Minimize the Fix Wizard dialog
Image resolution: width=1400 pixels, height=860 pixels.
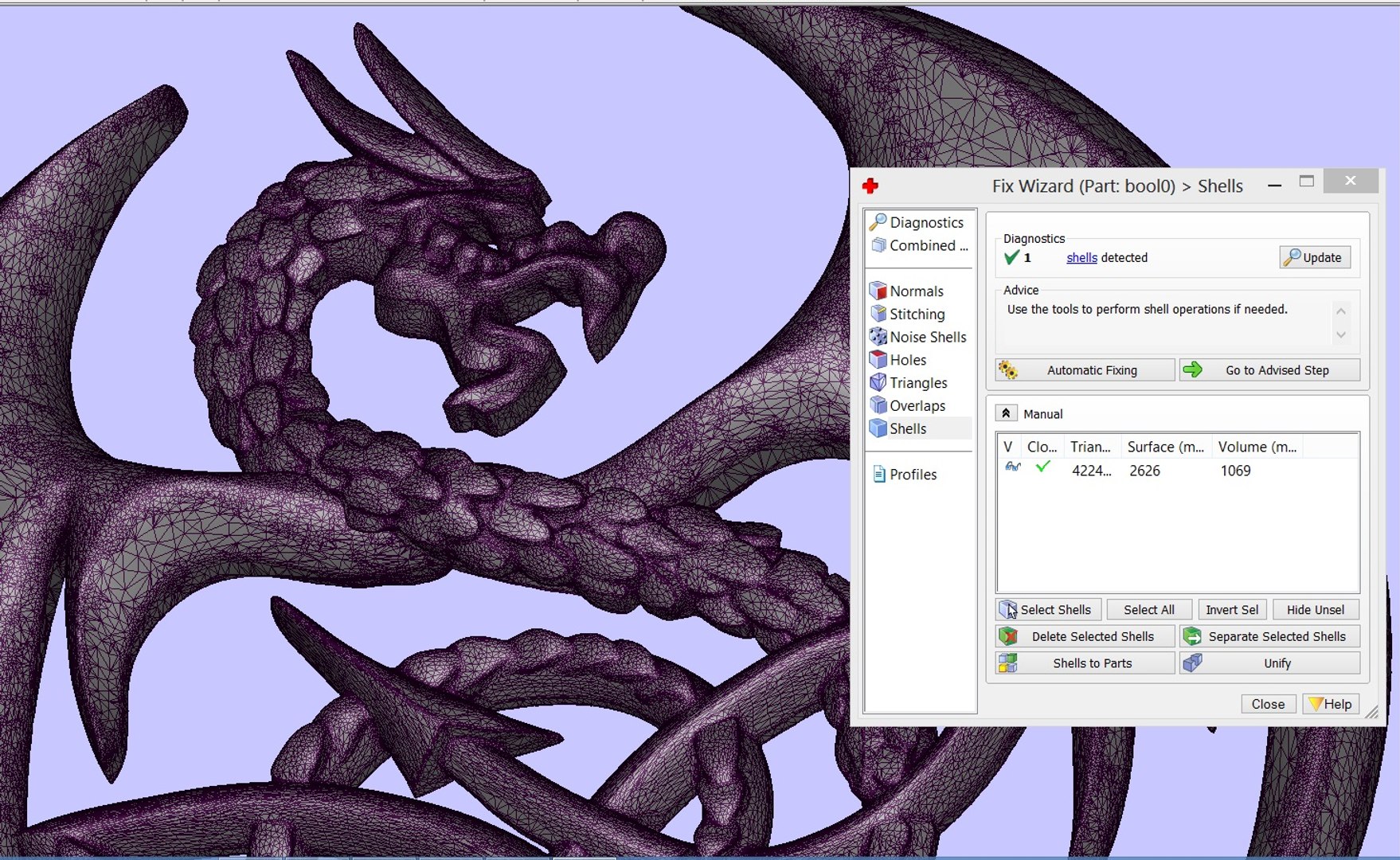pyautogui.click(x=1274, y=185)
